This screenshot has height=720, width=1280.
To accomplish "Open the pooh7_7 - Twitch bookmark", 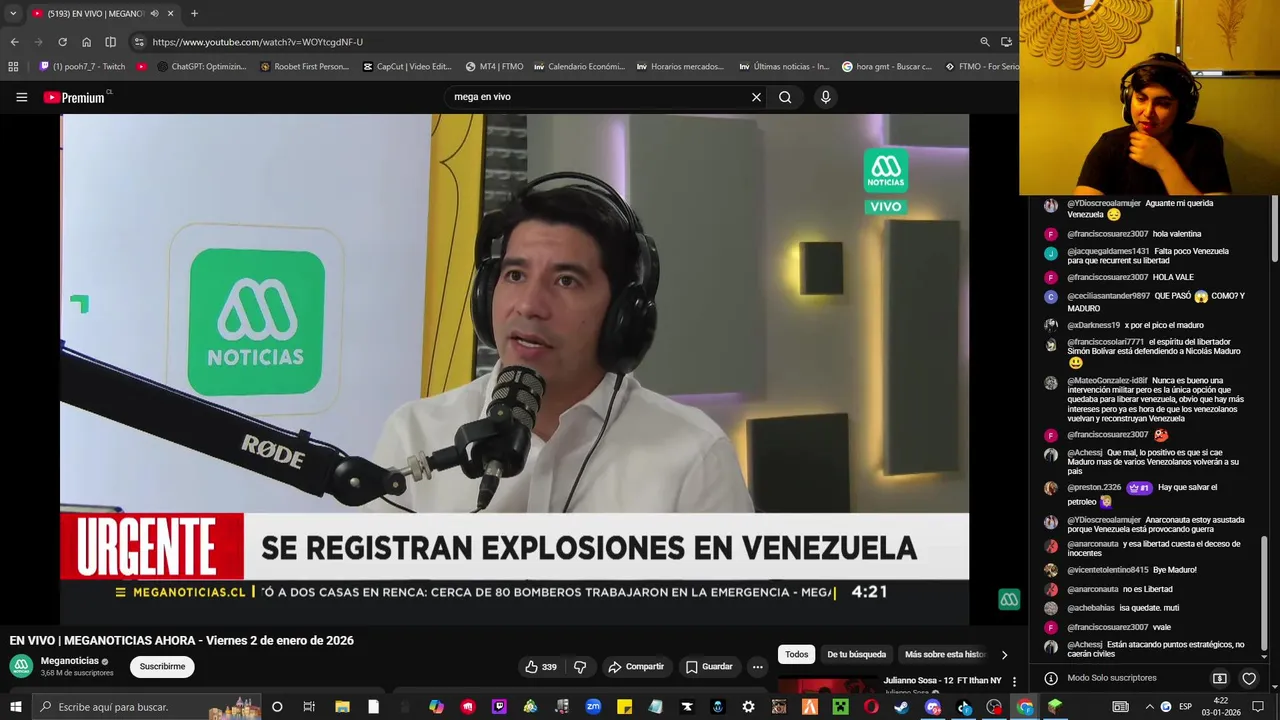I will [x=82, y=67].
